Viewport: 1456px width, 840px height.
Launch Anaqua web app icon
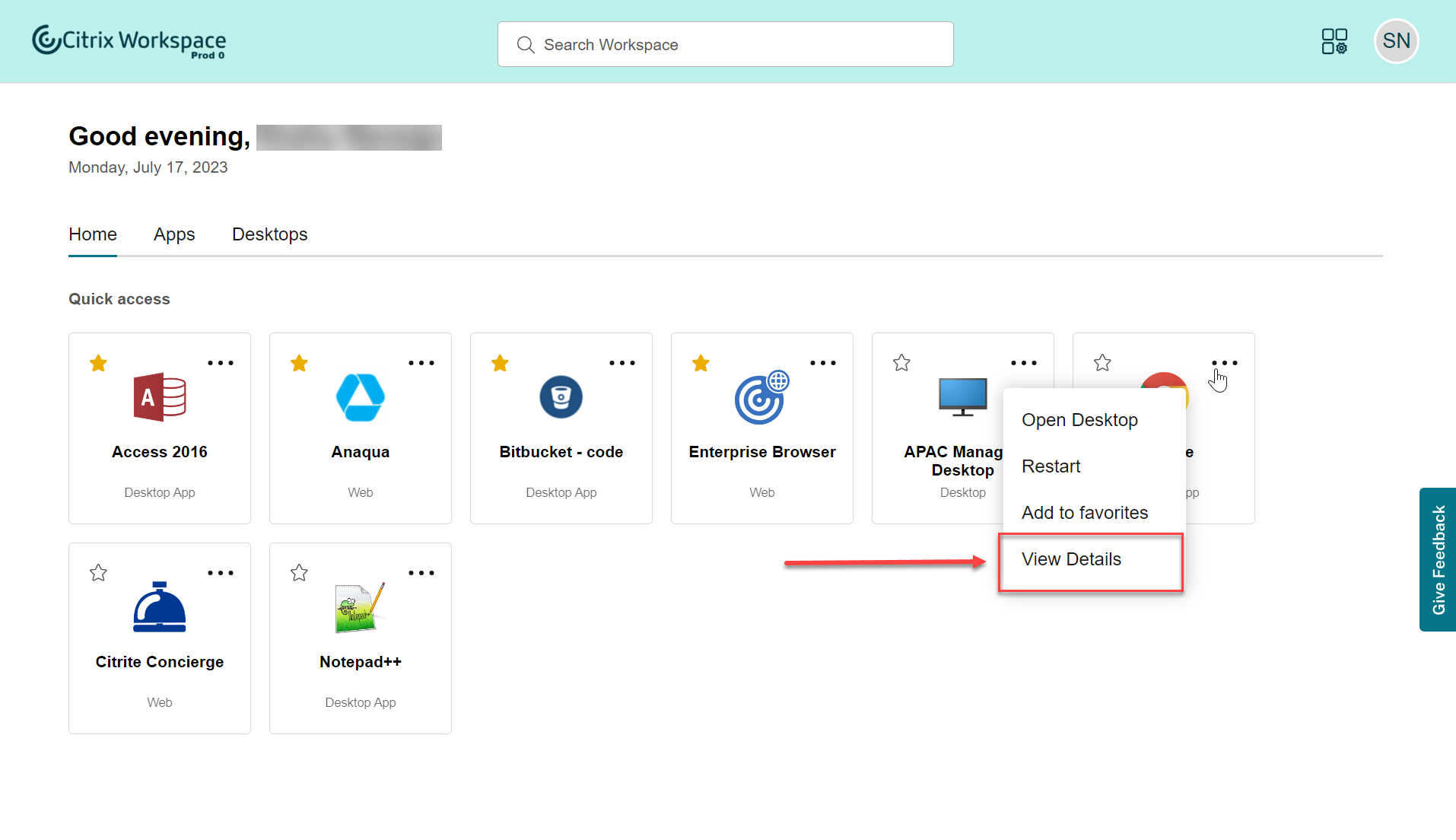361,397
